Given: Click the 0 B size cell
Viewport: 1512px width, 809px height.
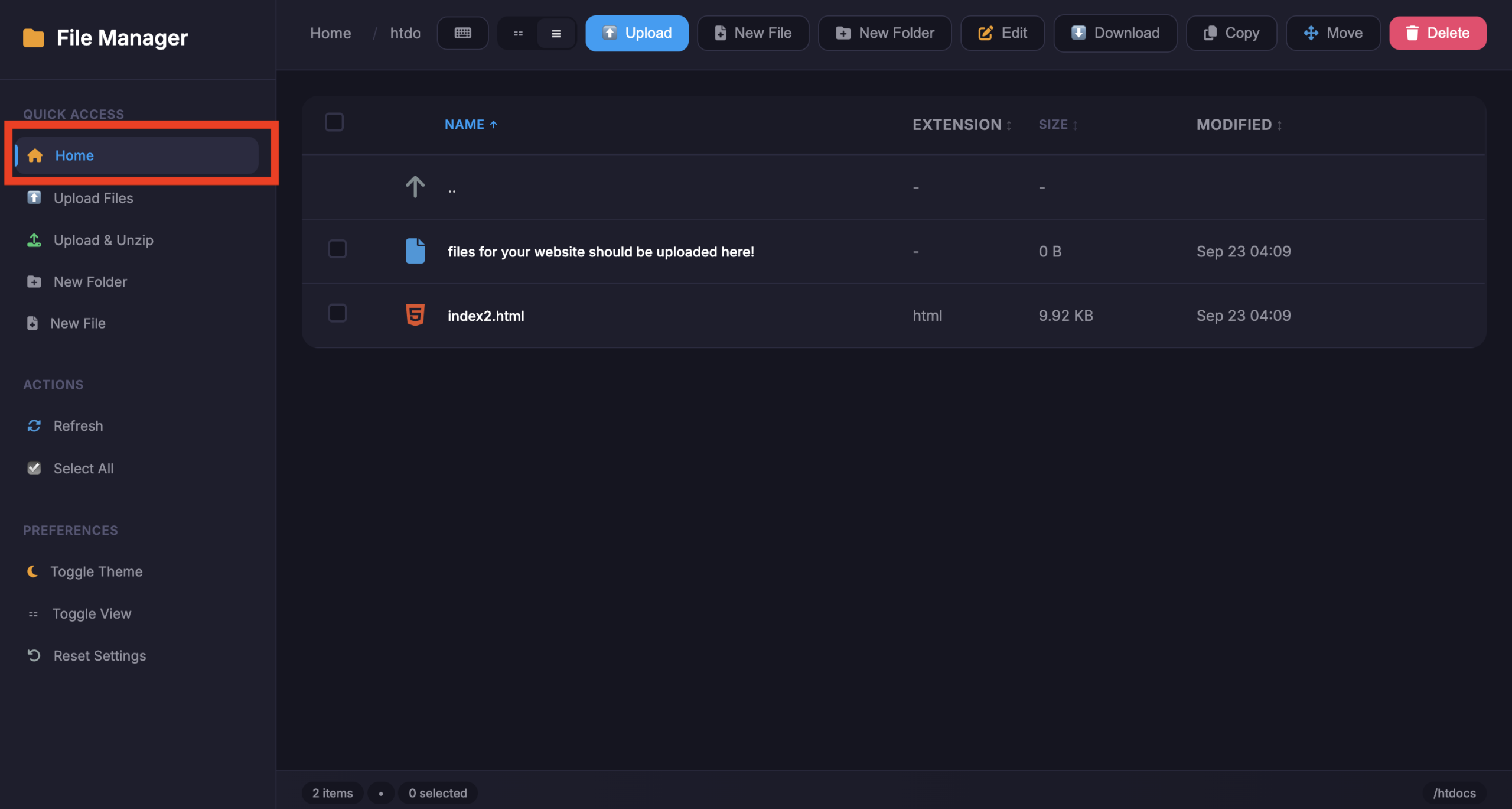Looking at the screenshot, I should pyautogui.click(x=1050, y=252).
